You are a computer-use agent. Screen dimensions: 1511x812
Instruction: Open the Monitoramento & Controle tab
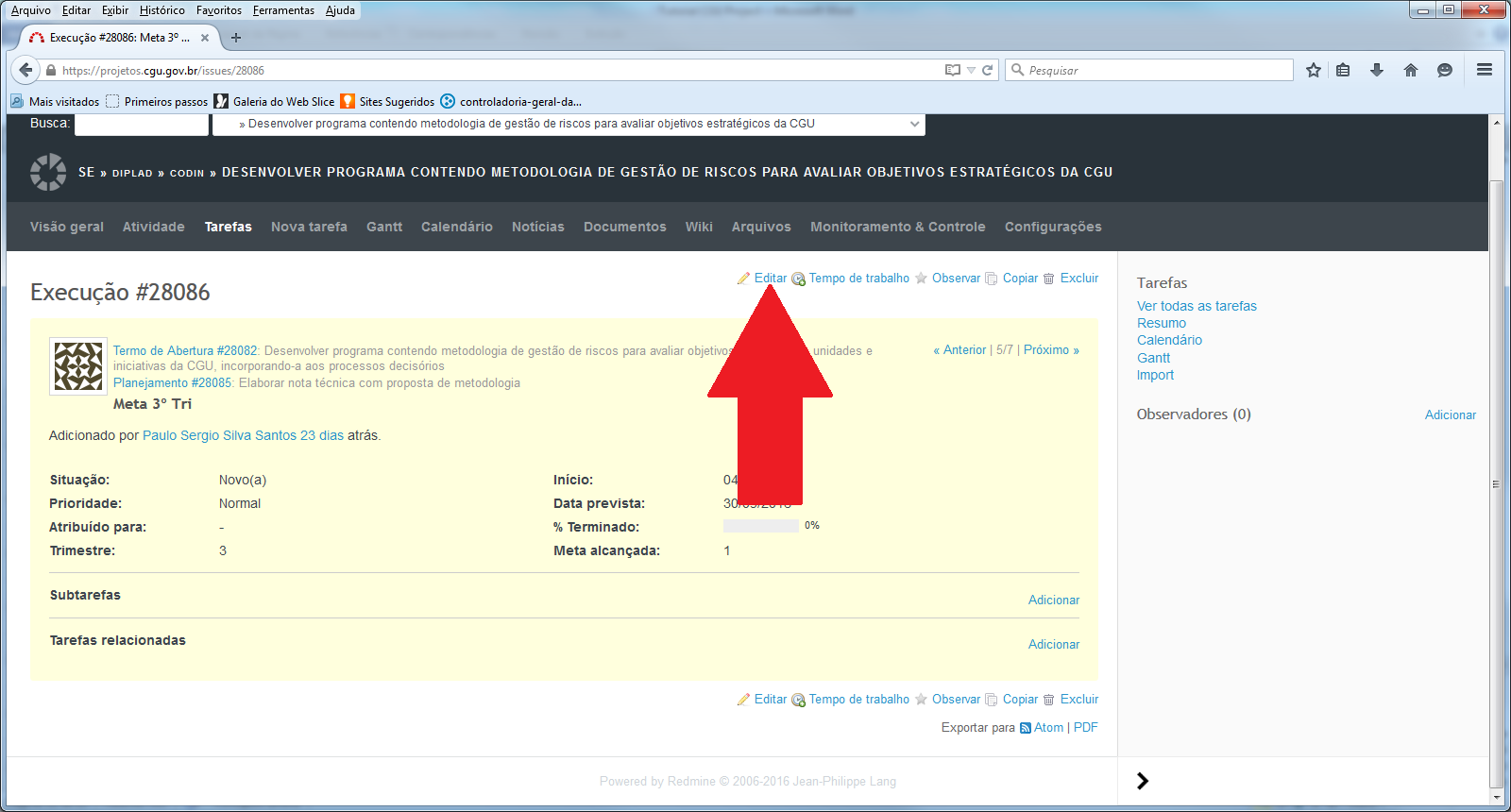(x=897, y=227)
